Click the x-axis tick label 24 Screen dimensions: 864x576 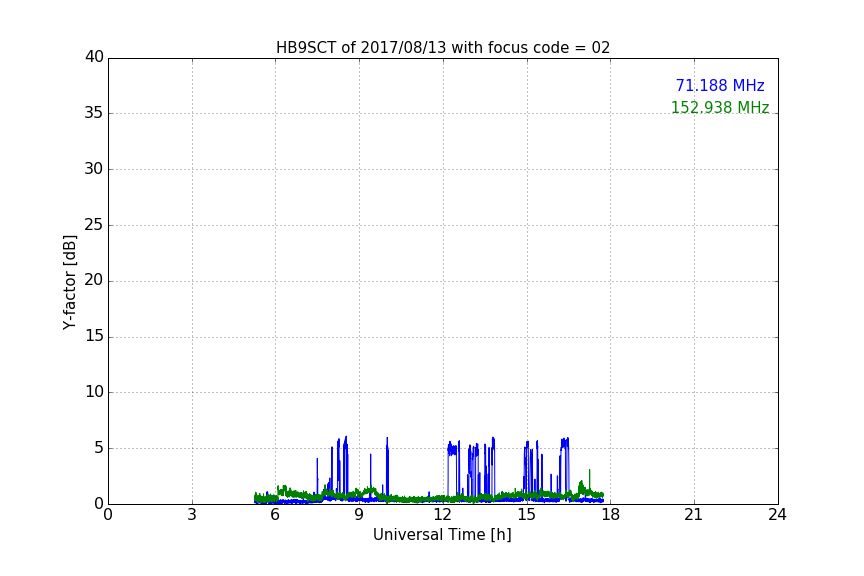(778, 515)
